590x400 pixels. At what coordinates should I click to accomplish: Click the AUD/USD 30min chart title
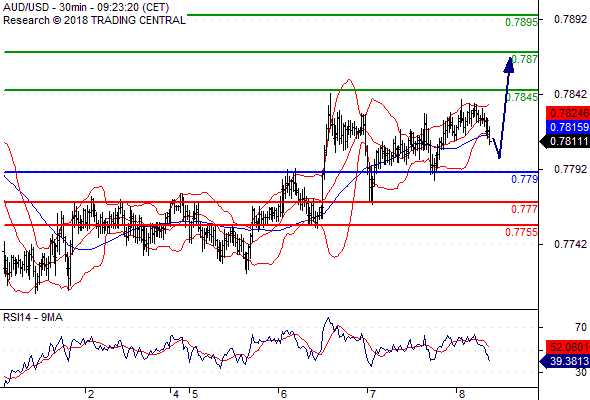86,7
